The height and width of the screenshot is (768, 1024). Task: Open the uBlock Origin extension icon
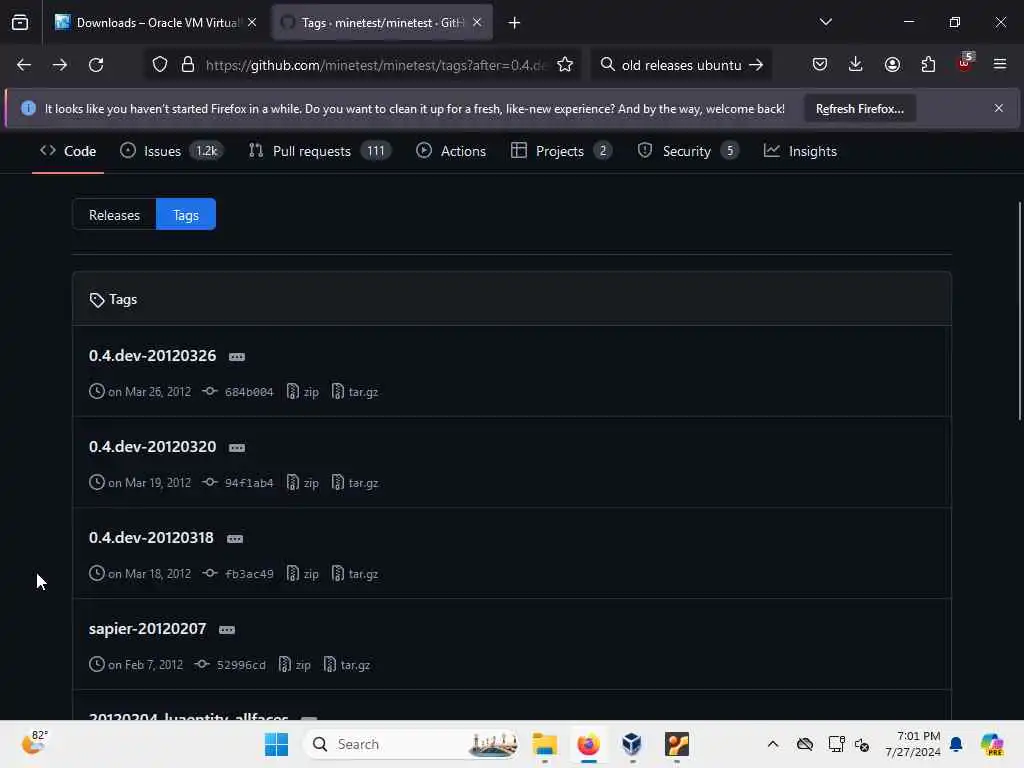965,63
